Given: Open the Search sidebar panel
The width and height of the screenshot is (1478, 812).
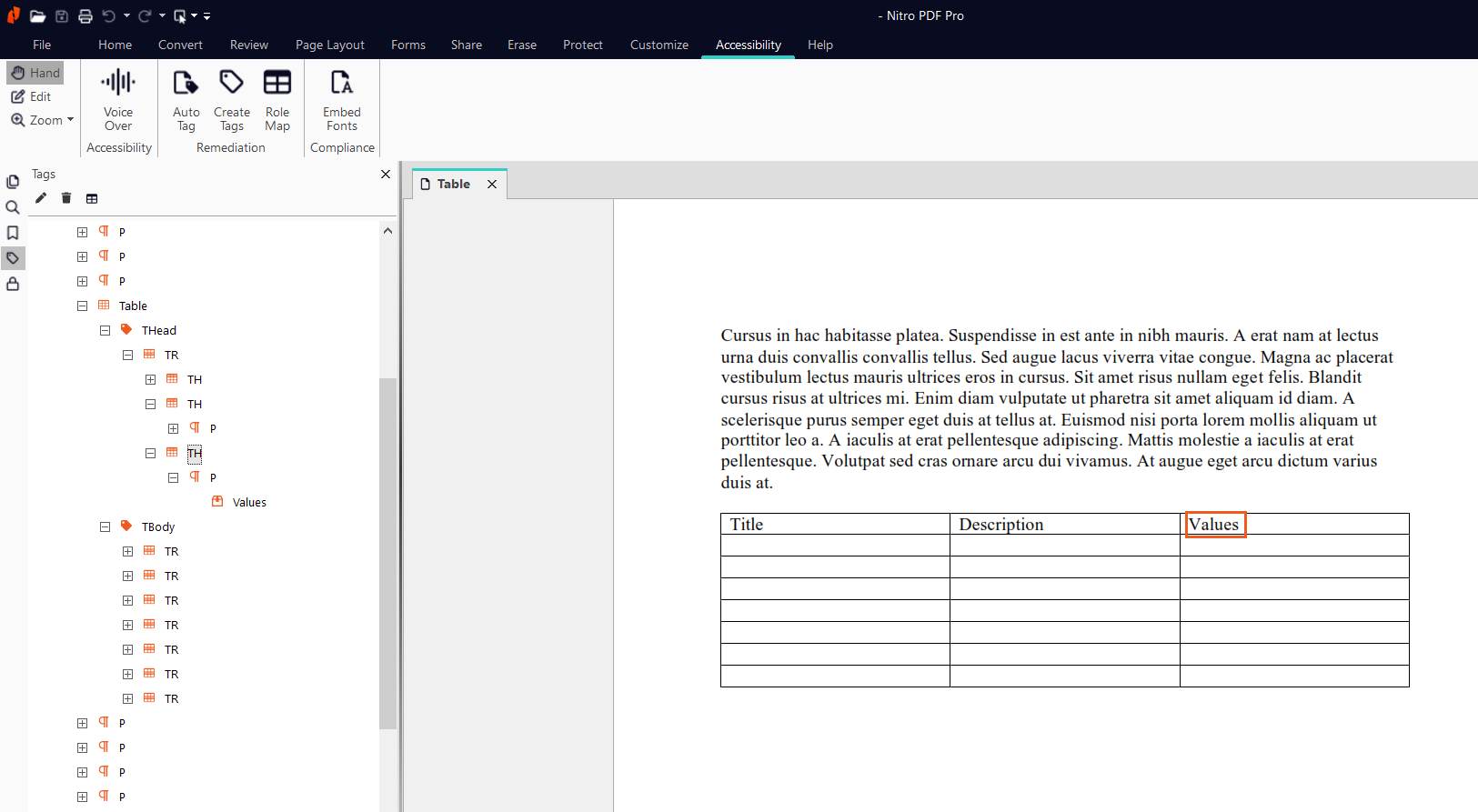Looking at the screenshot, I should tap(13, 207).
